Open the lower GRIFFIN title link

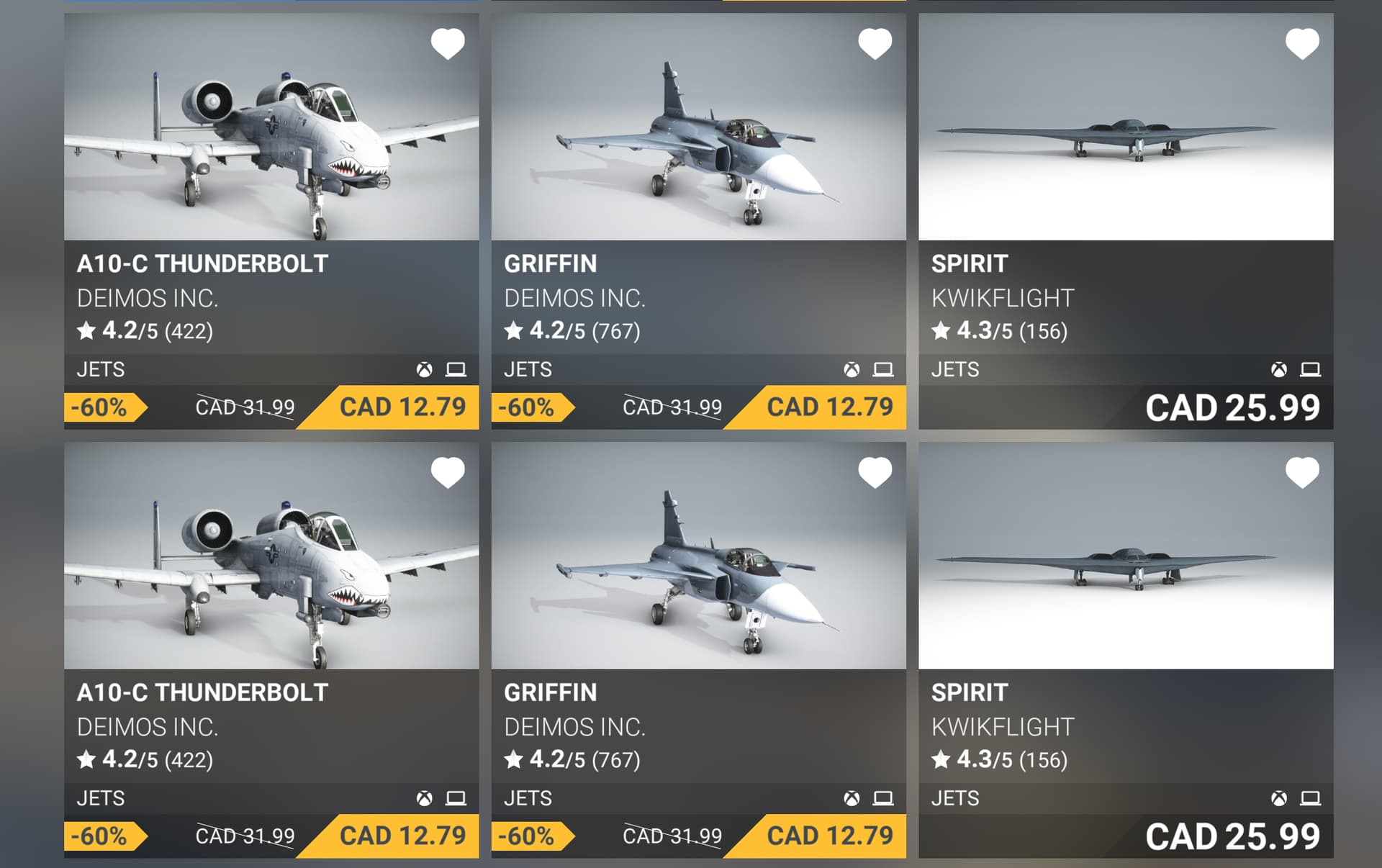(551, 692)
